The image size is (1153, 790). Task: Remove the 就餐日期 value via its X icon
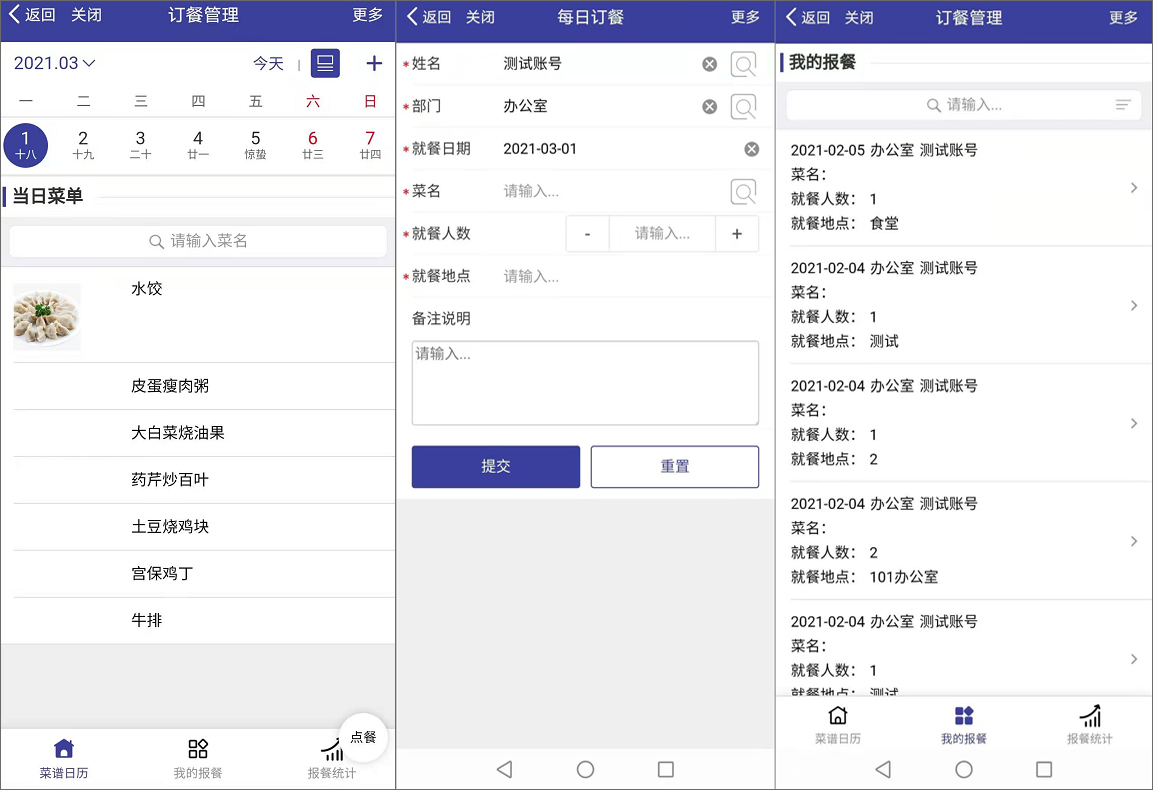(x=752, y=148)
